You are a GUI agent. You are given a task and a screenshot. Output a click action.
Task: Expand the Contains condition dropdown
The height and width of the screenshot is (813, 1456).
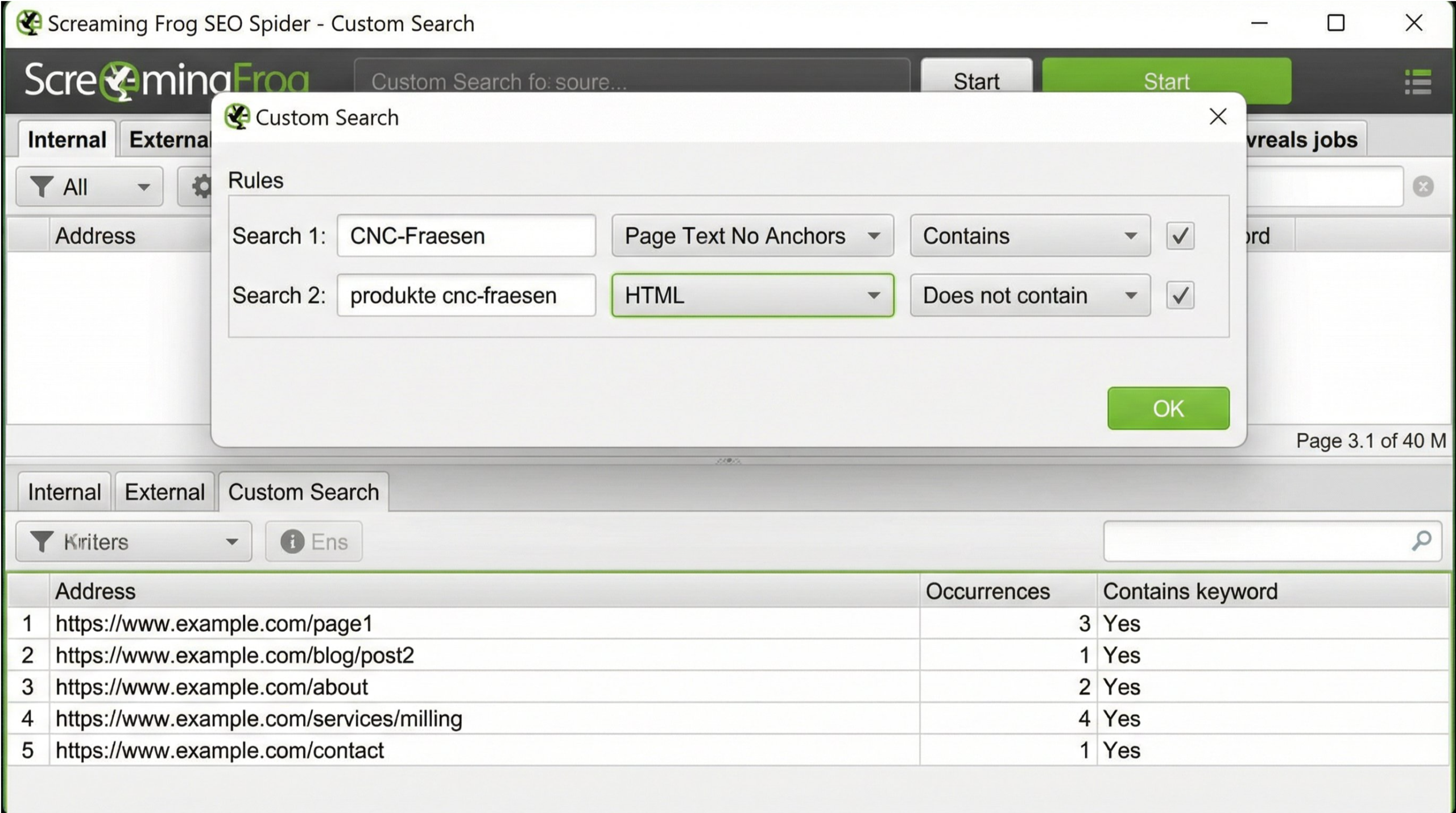point(1030,235)
